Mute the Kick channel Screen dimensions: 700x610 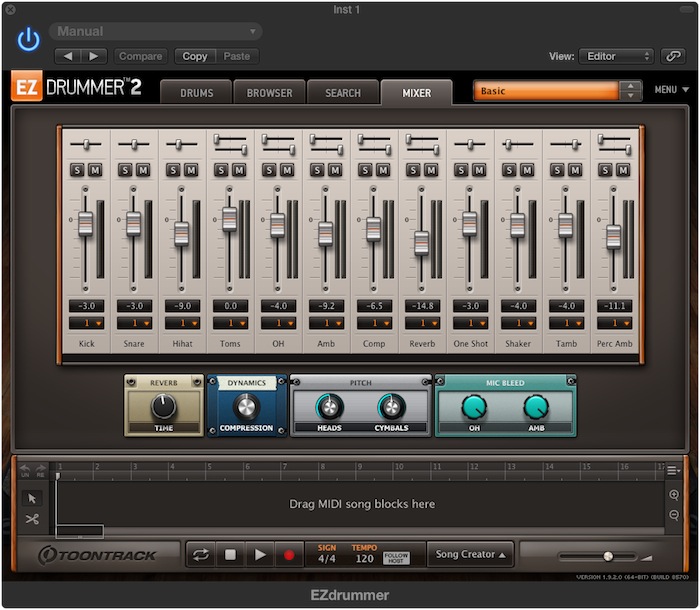click(95, 170)
